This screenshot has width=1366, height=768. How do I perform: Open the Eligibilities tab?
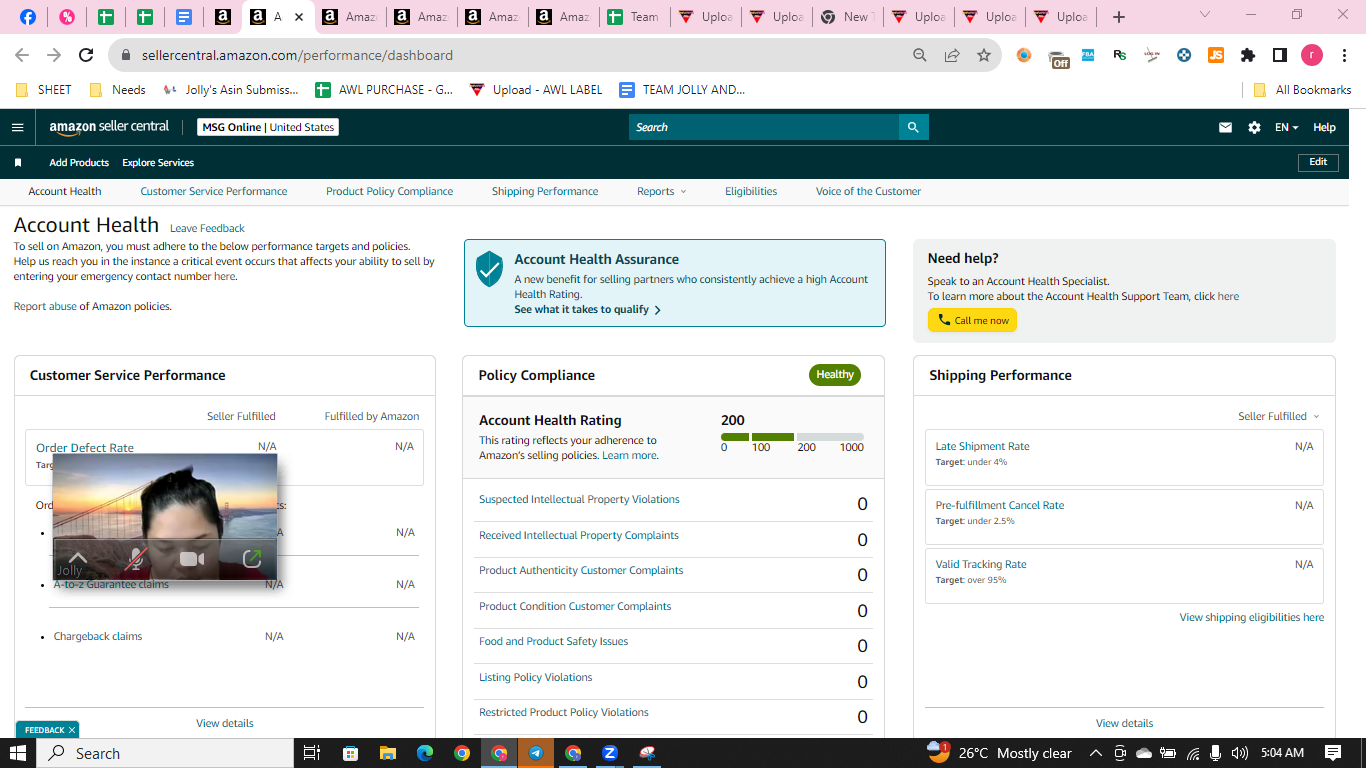(751, 191)
